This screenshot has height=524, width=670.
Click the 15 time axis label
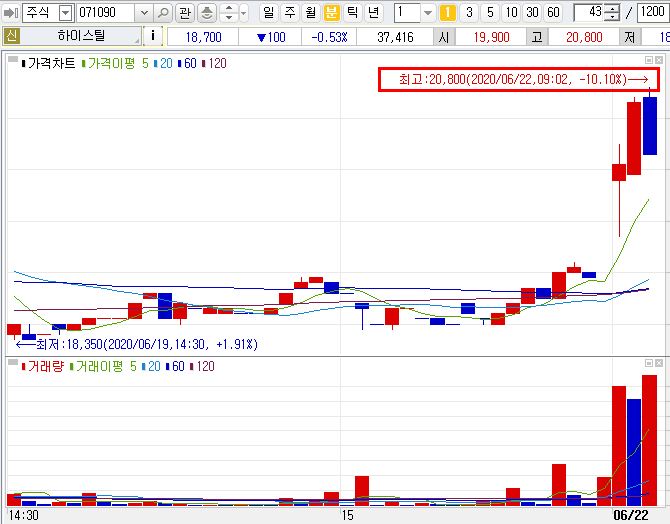[x=347, y=515]
